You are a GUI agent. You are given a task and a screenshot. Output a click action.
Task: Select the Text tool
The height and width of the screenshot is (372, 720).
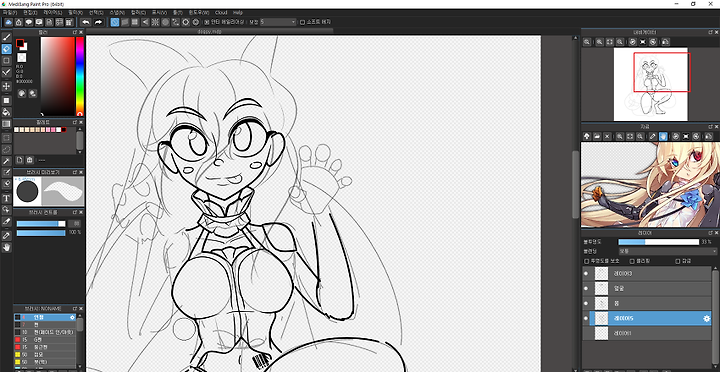pos(6,198)
